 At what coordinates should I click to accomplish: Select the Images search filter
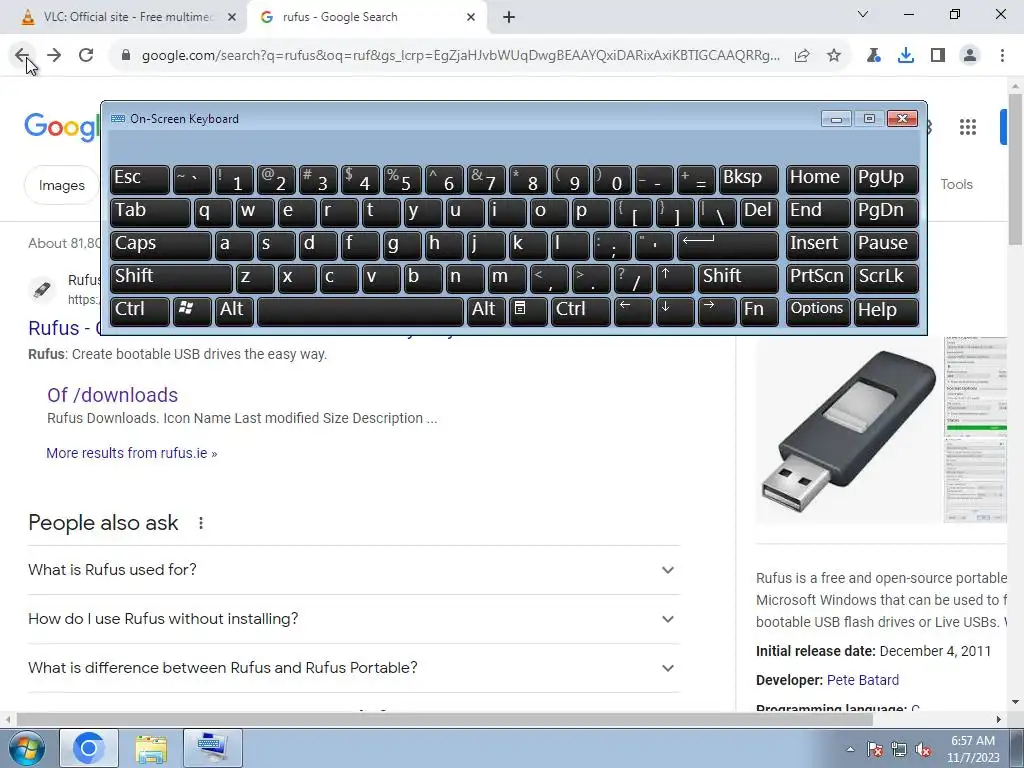[x=61, y=185]
